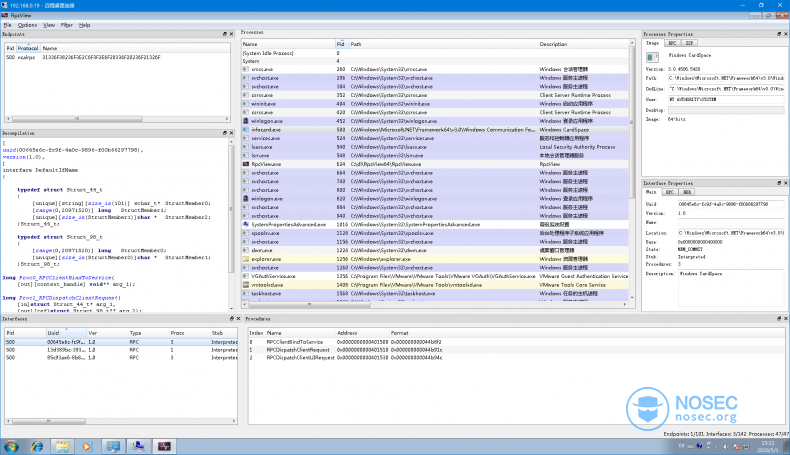Select RPCDispatchClientUIRequest procedure row
790x455 pixels.
tap(516, 357)
